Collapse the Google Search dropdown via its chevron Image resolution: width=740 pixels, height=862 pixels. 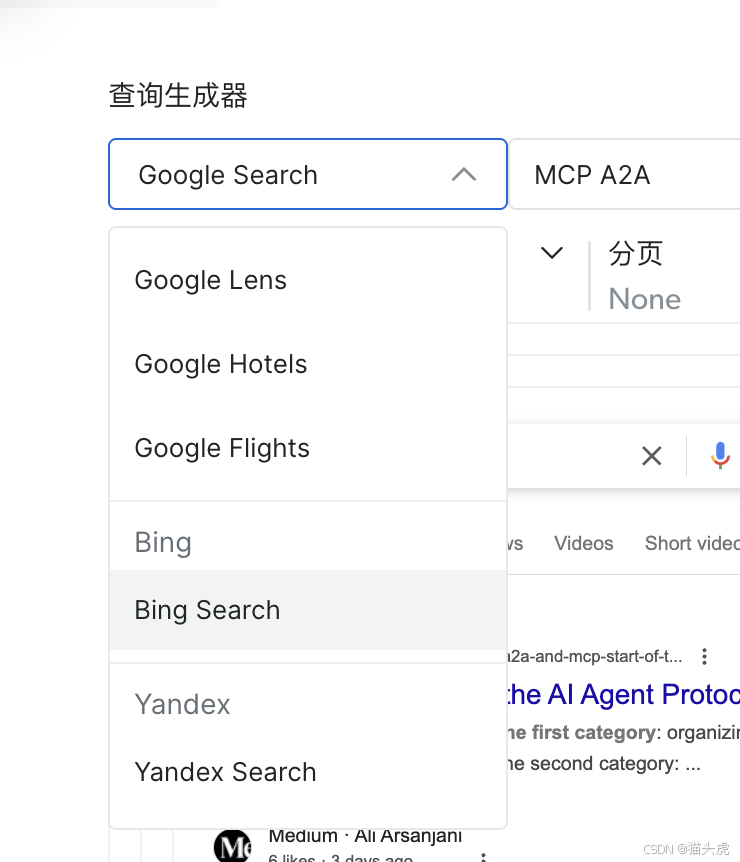coord(463,174)
